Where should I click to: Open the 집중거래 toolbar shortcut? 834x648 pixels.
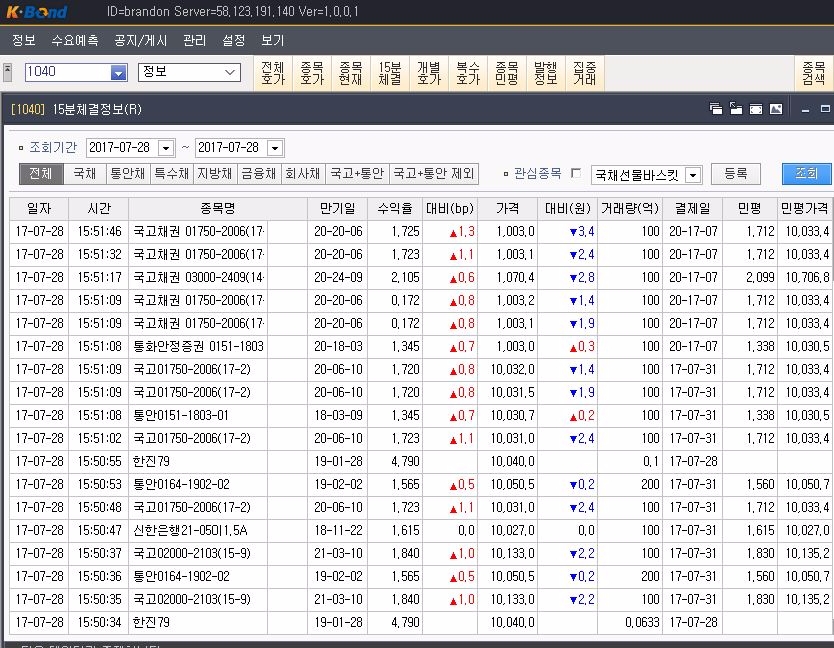(x=585, y=73)
